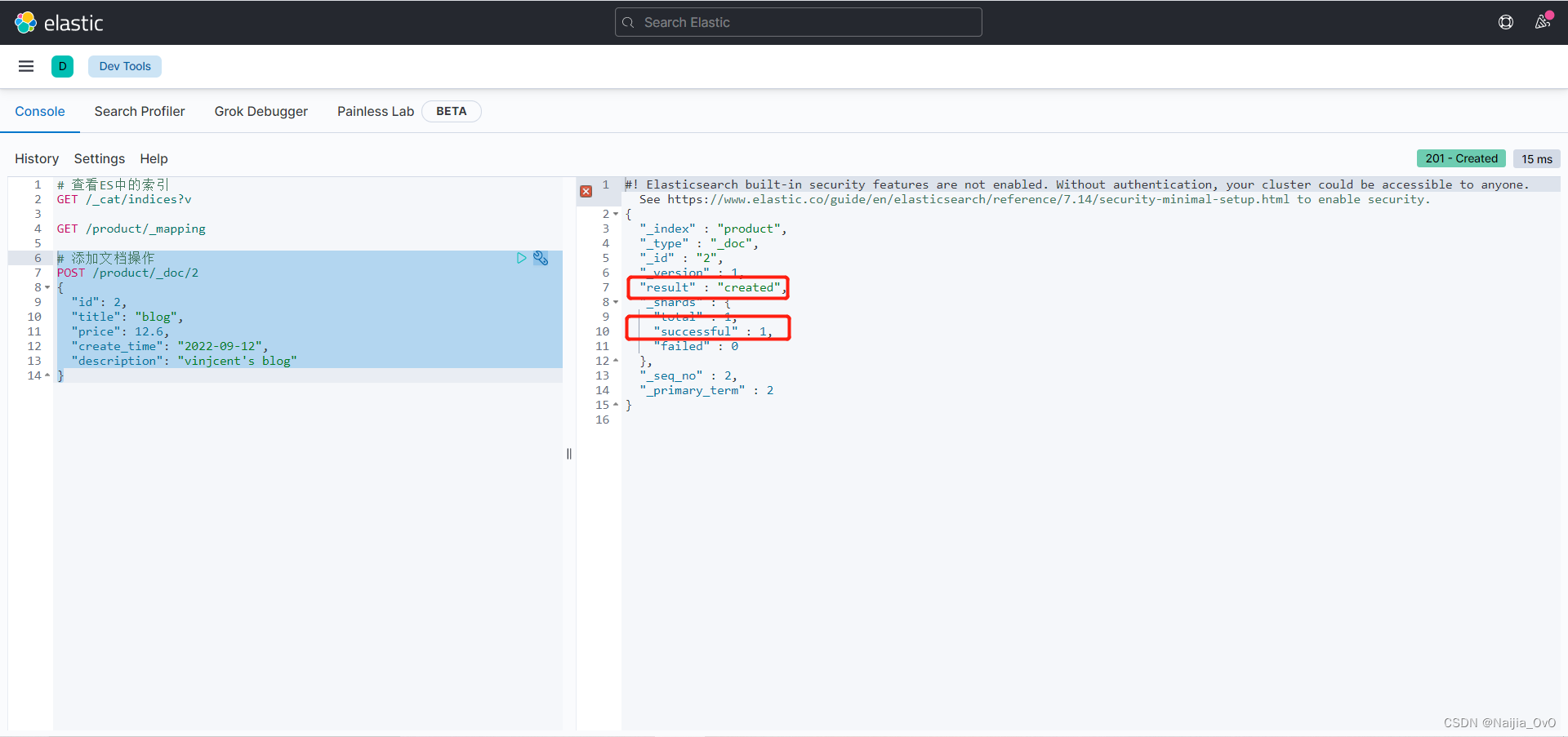
Task: Open console History
Action: [x=37, y=158]
